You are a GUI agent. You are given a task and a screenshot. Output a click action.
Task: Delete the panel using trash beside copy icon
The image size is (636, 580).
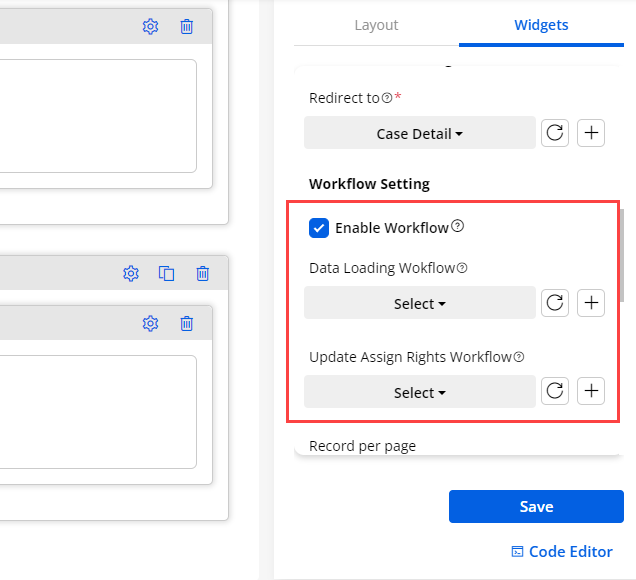[202, 273]
